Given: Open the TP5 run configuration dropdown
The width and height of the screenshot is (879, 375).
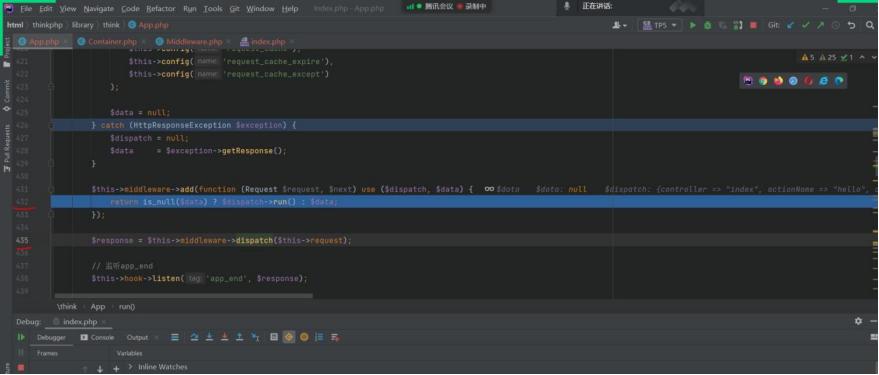Looking at the screenshot, I should click(x=660, y=25).
